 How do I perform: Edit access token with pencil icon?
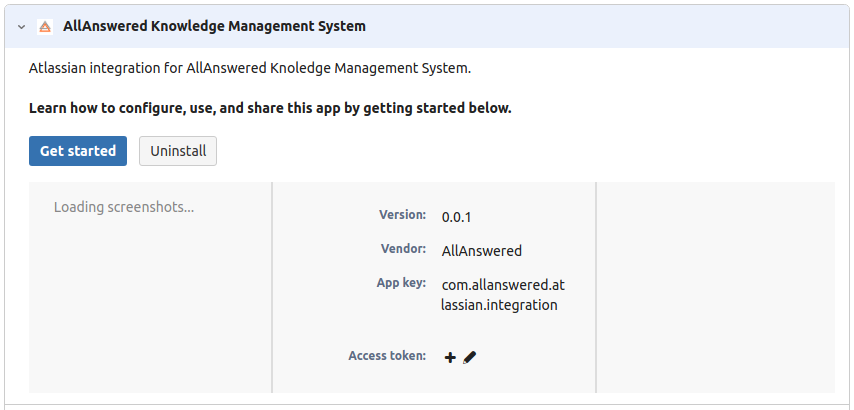coord(469,357)
